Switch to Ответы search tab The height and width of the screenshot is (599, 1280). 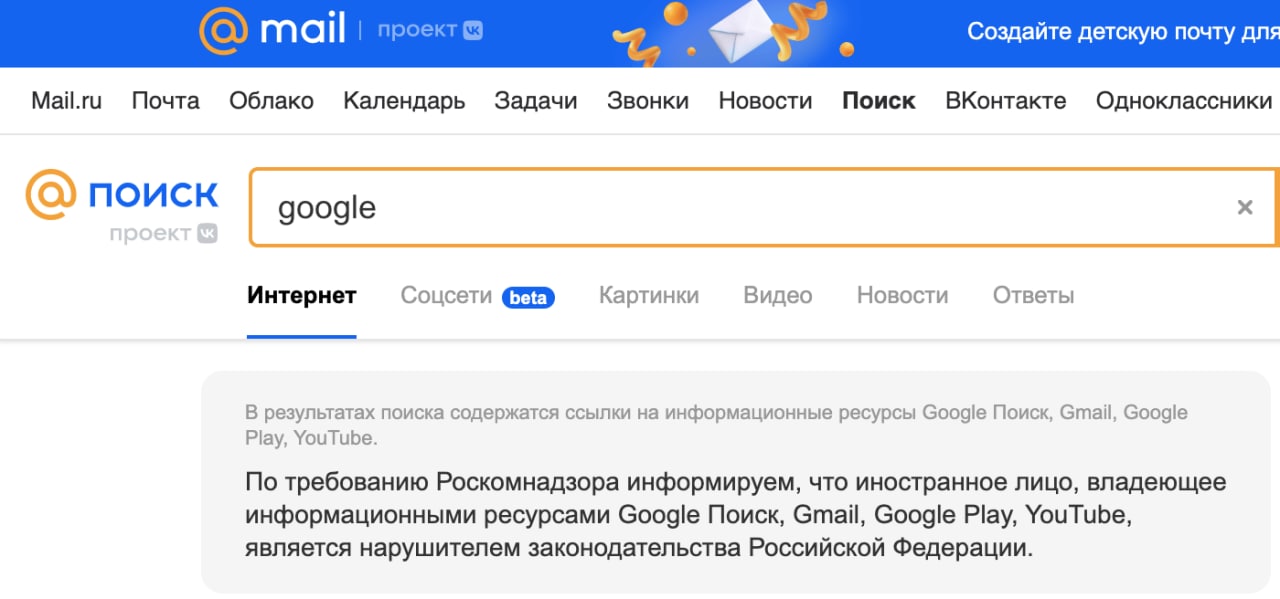(1033, 296)
